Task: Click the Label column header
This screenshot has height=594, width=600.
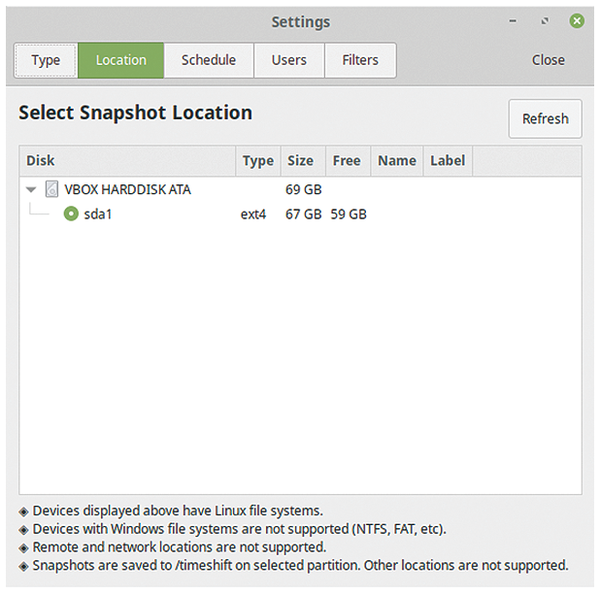Action: (x=448, y=161)
